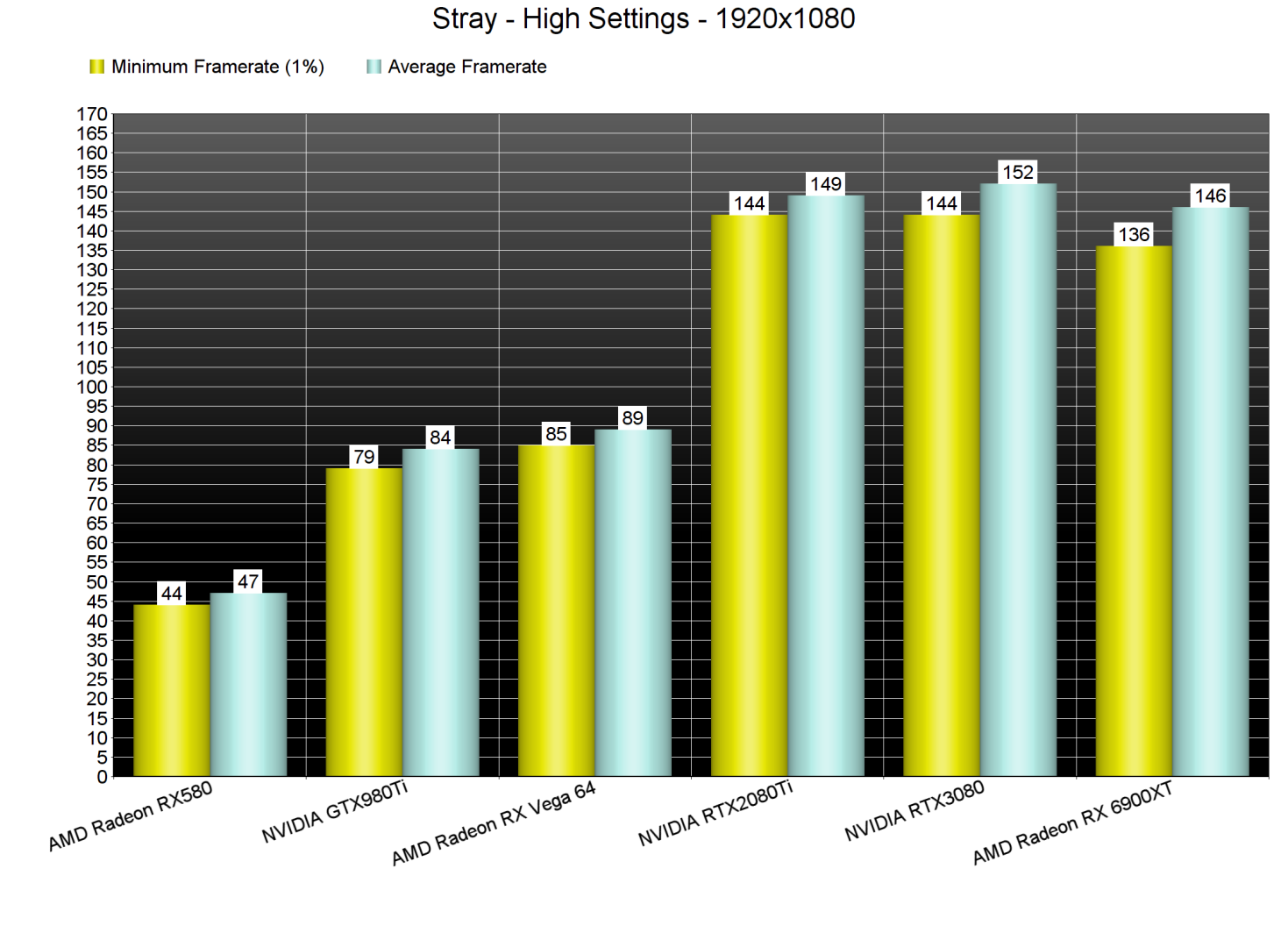Click the yellow Minimum Framerate legend swatch
The image size is (1288, 947).
pyautogui.click(x=96, y=67)
